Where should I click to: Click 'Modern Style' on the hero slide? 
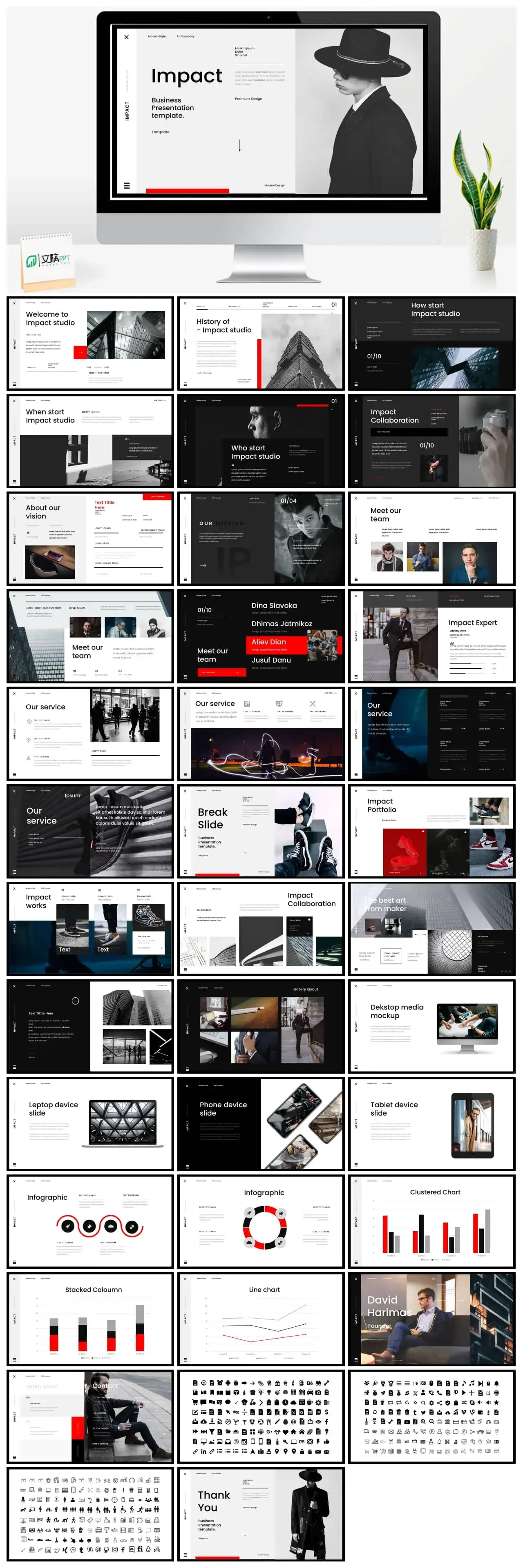(x=156, y=36)
